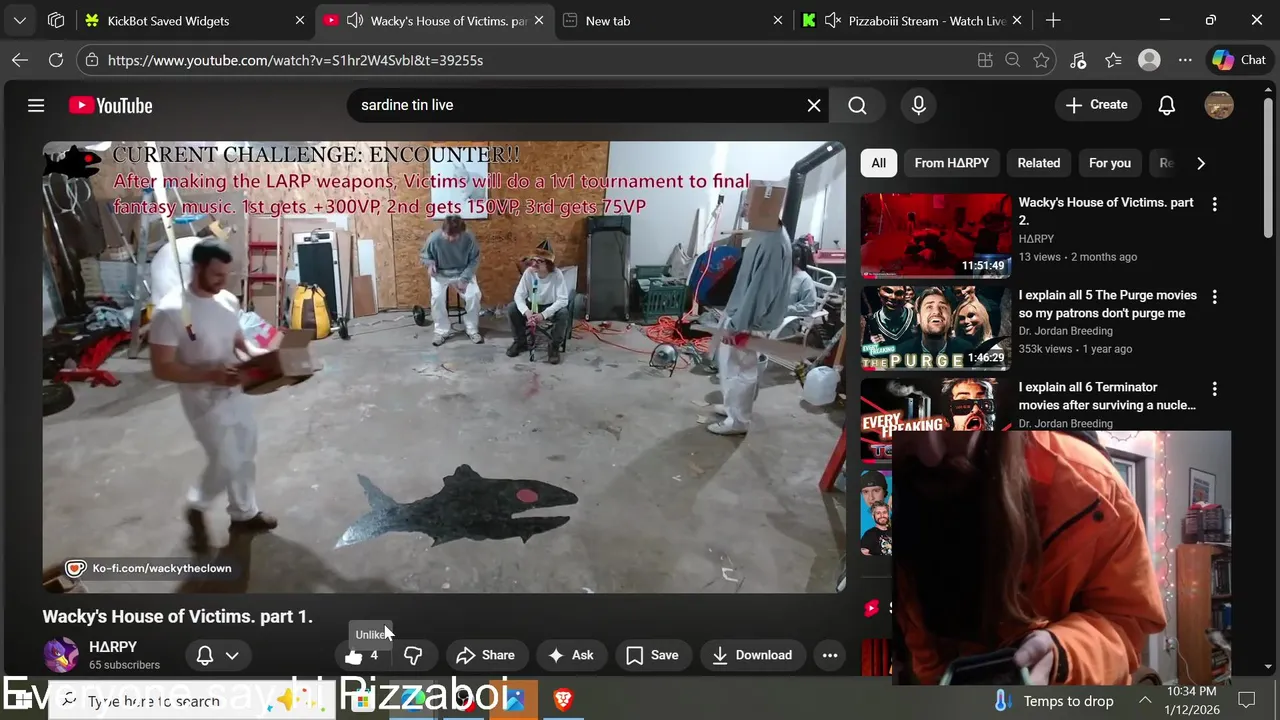Open Dr. Jordan Breeding channel under Purge video

click(1065, 331)
